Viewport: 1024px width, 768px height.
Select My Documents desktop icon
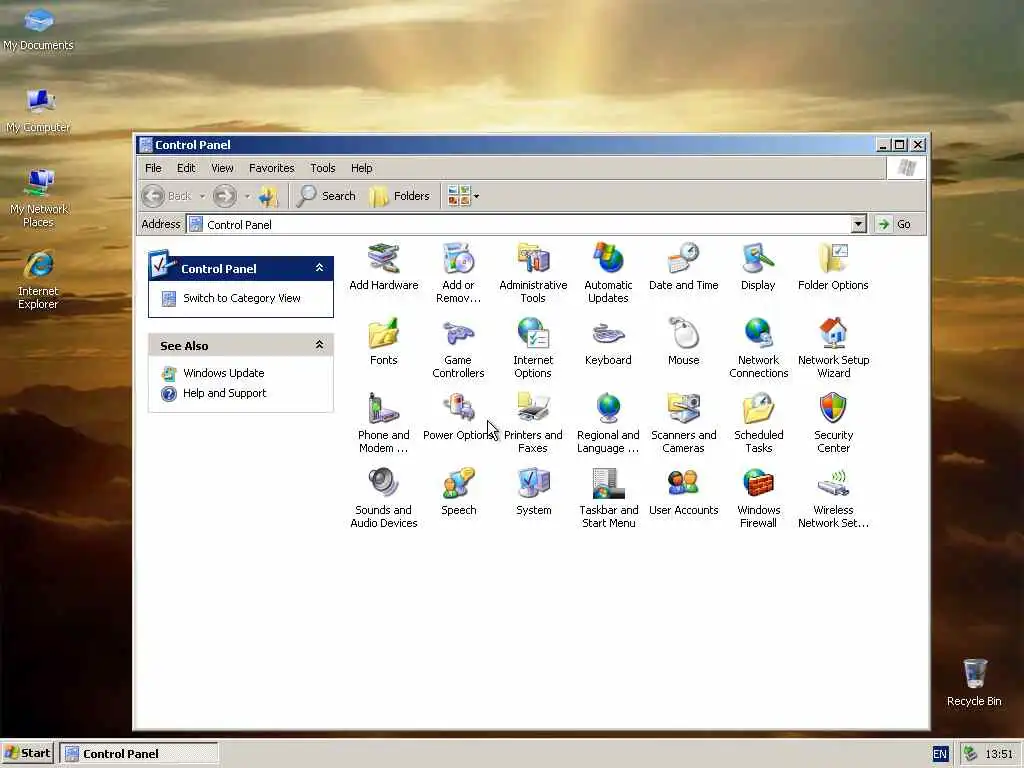39,29
